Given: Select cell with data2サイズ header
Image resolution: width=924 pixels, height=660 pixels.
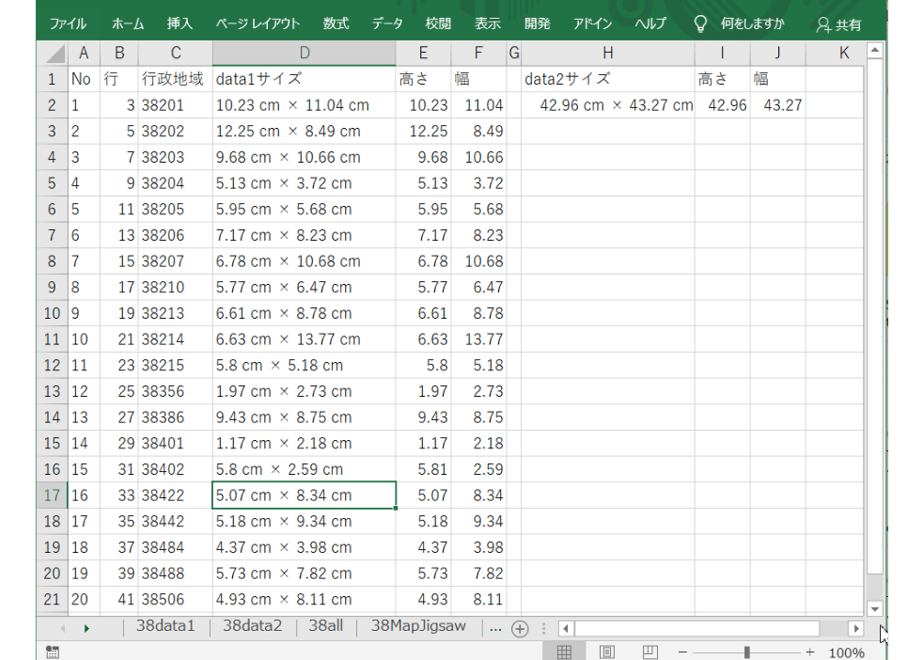Looking at the screenshot, I should click(x=608, y=79).
